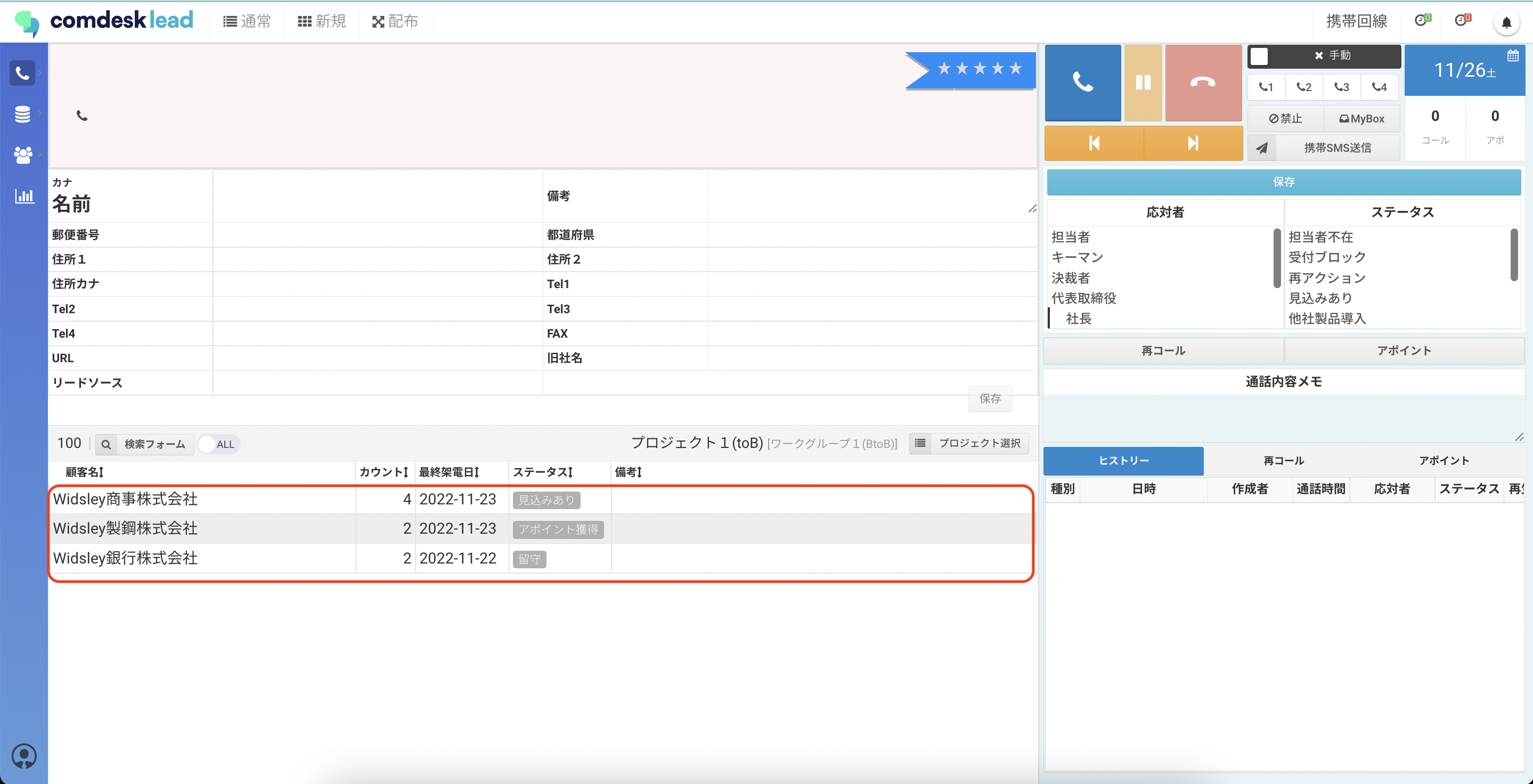This screenshot has height=784, width=1533.
Task: Click the paper plane send icon
Action: [x=1262, y=148]
